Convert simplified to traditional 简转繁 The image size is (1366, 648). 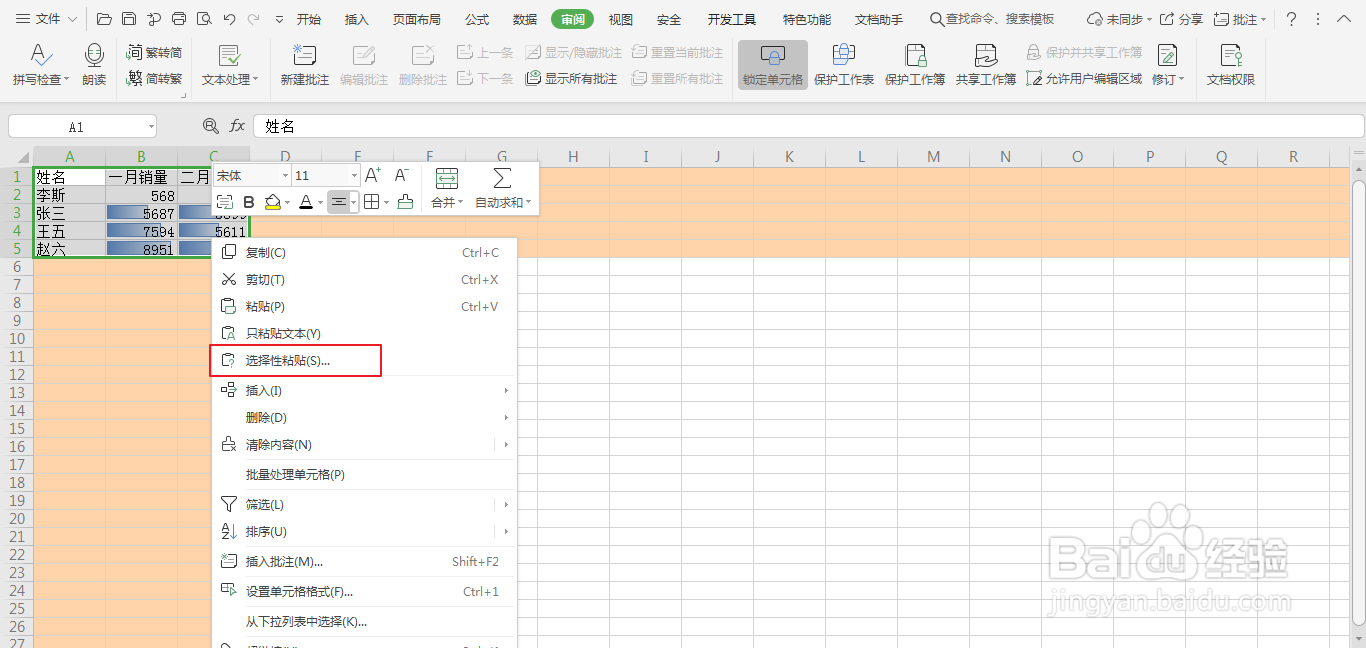(x=155, y=79)
